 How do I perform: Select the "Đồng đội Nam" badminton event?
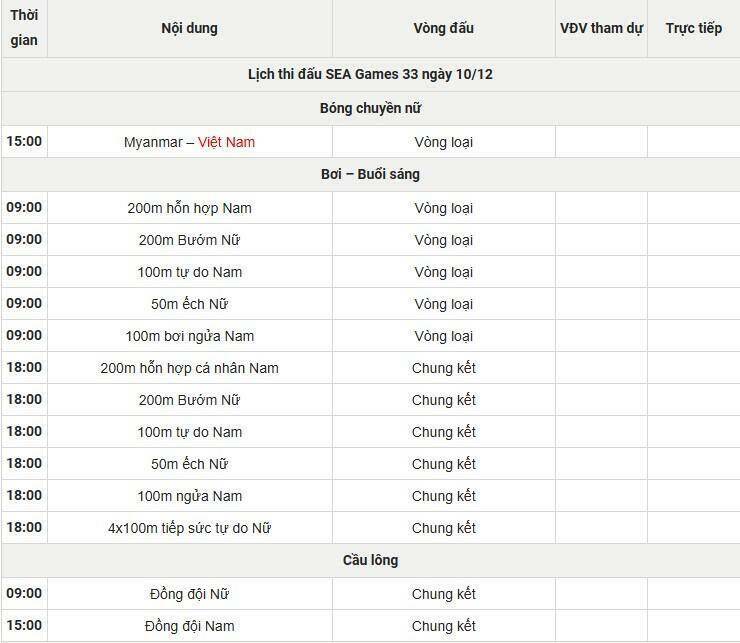[x=189, y=626]
